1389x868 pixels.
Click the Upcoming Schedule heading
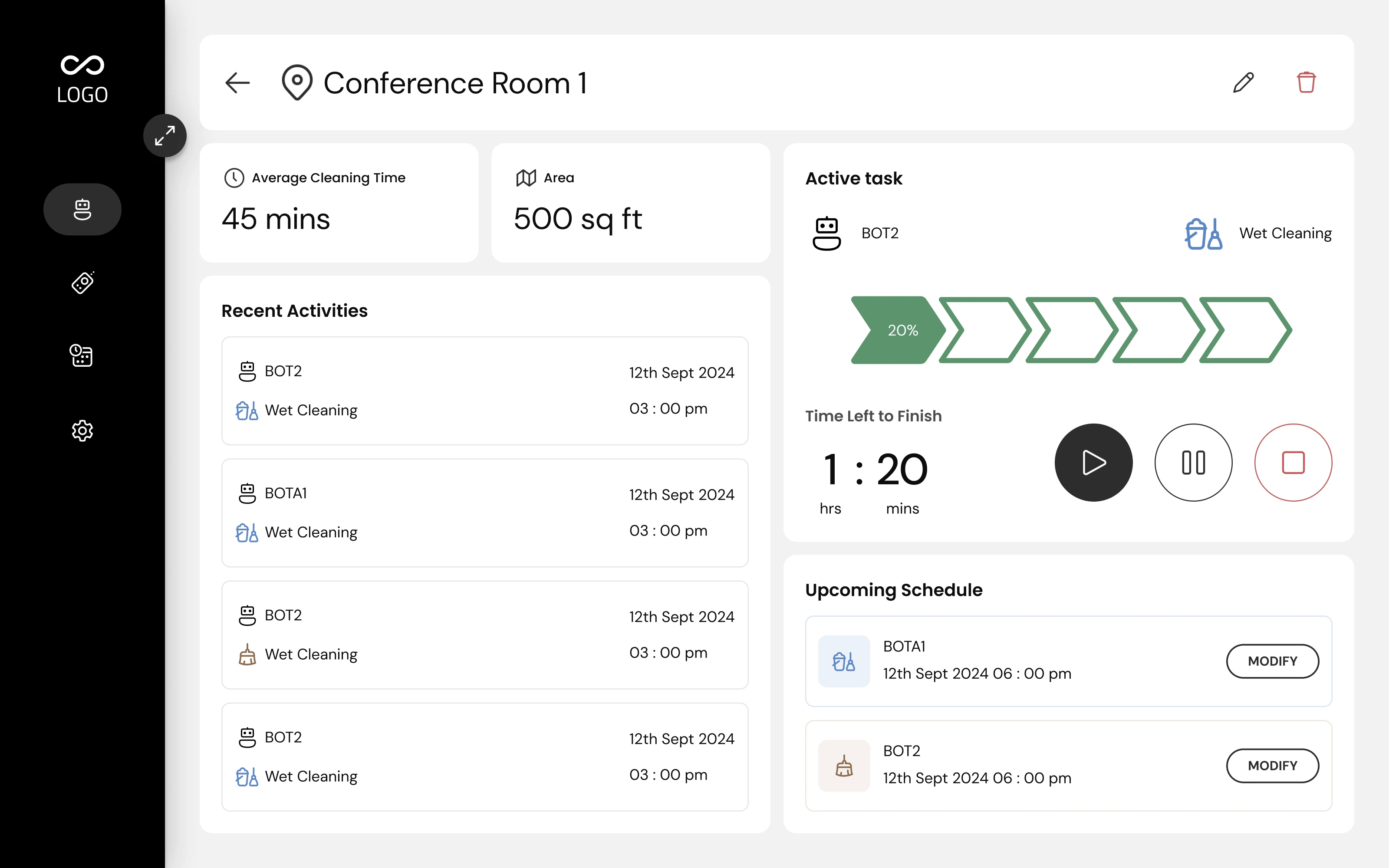894,590
